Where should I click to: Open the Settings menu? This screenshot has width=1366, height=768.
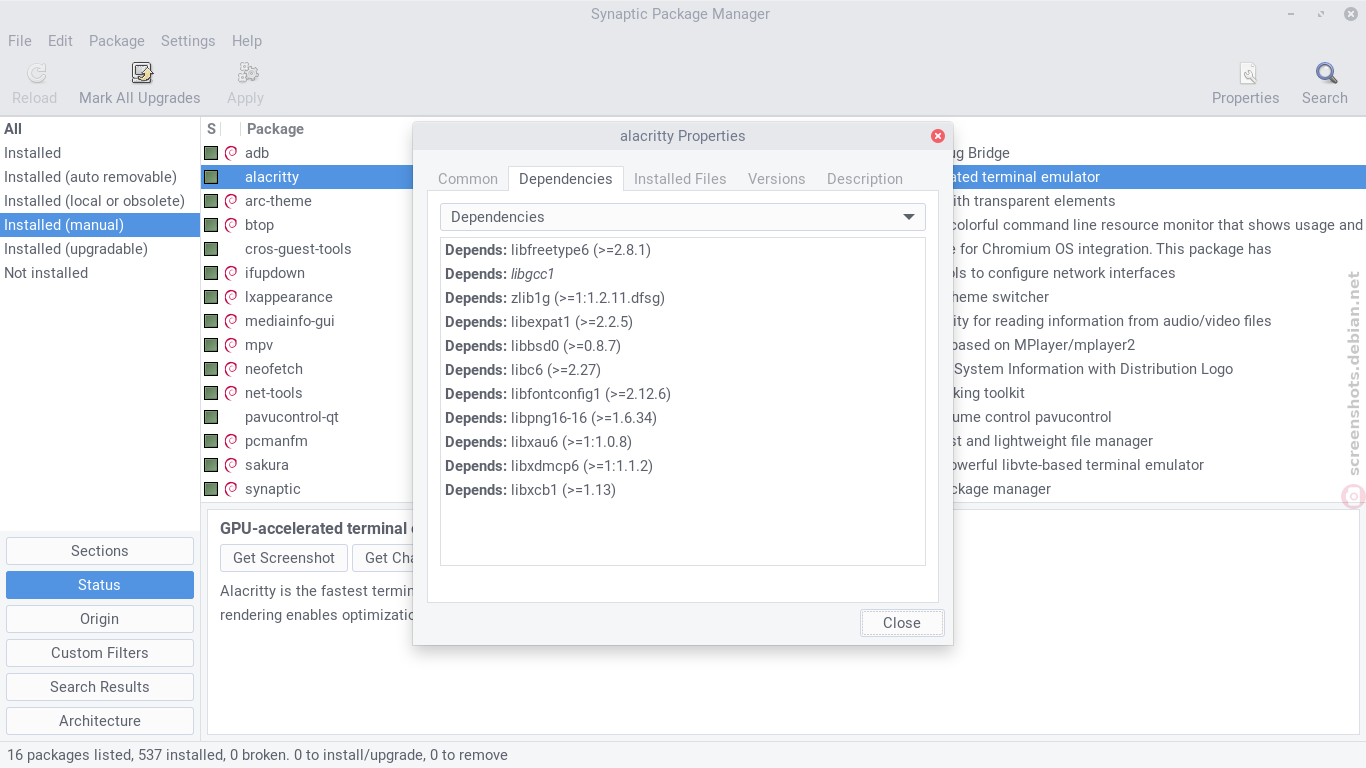click(x=188, y=41)
